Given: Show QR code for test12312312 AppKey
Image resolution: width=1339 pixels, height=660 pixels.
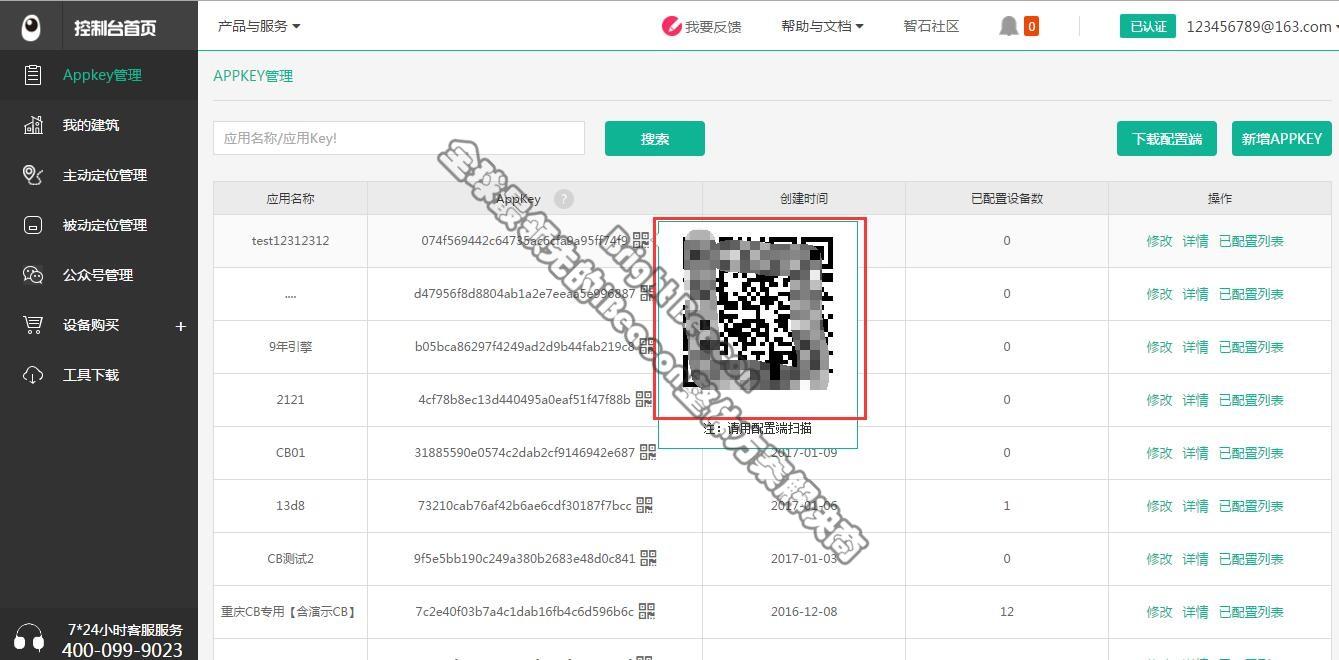Looking at the screenshot, I should pos(641,240).
